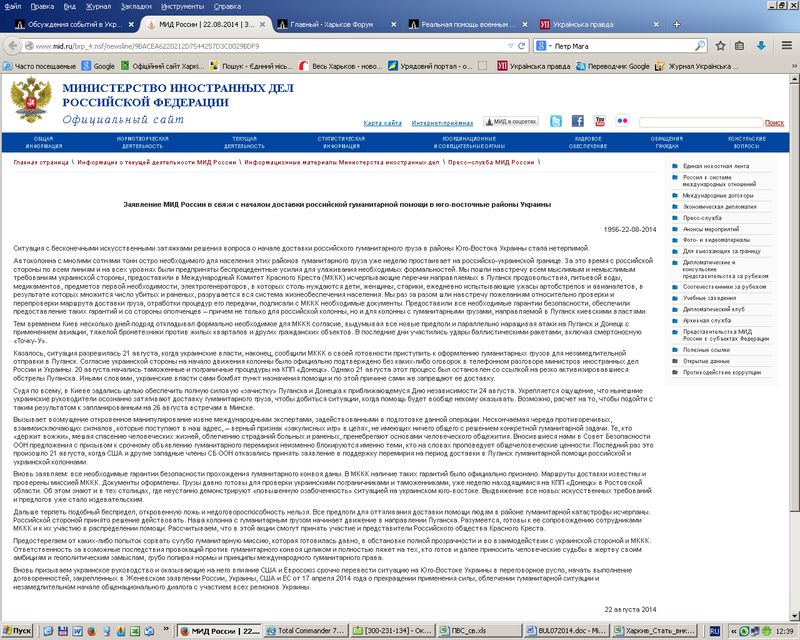Click the search magnifier in the search box

700,46
